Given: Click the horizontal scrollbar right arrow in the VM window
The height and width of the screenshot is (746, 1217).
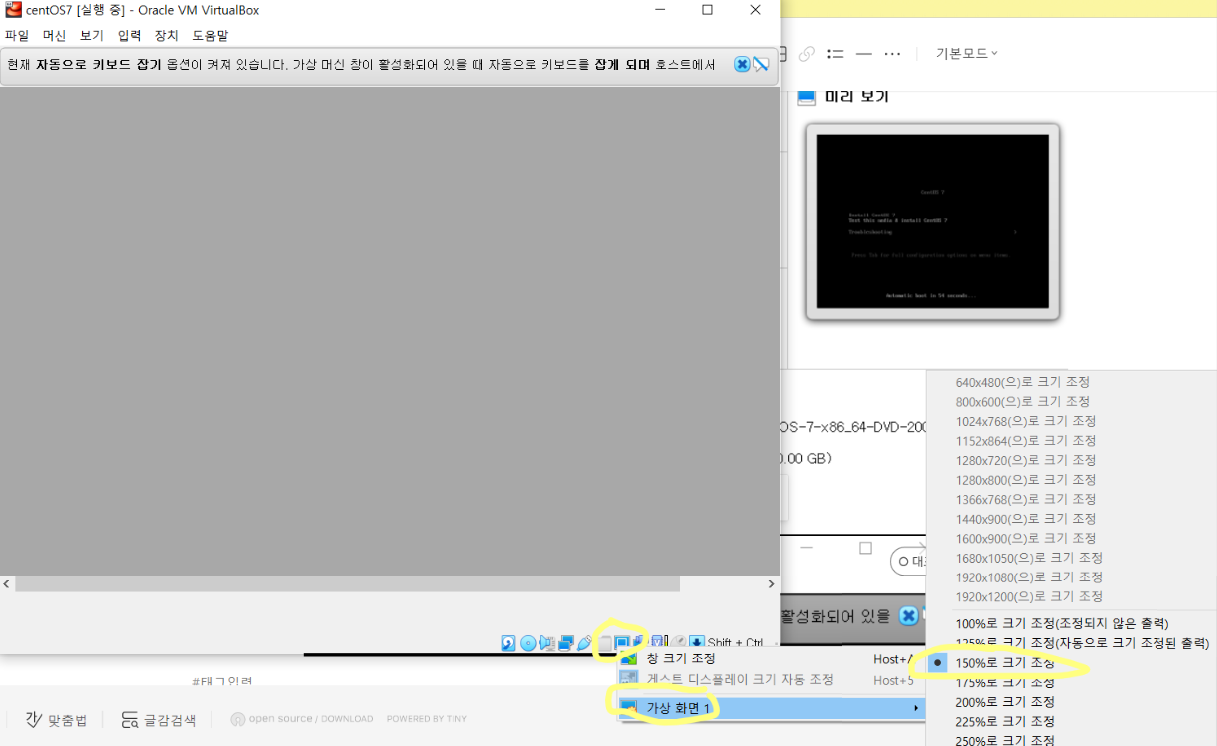Looking at the screenshot, I should point(771,583).
